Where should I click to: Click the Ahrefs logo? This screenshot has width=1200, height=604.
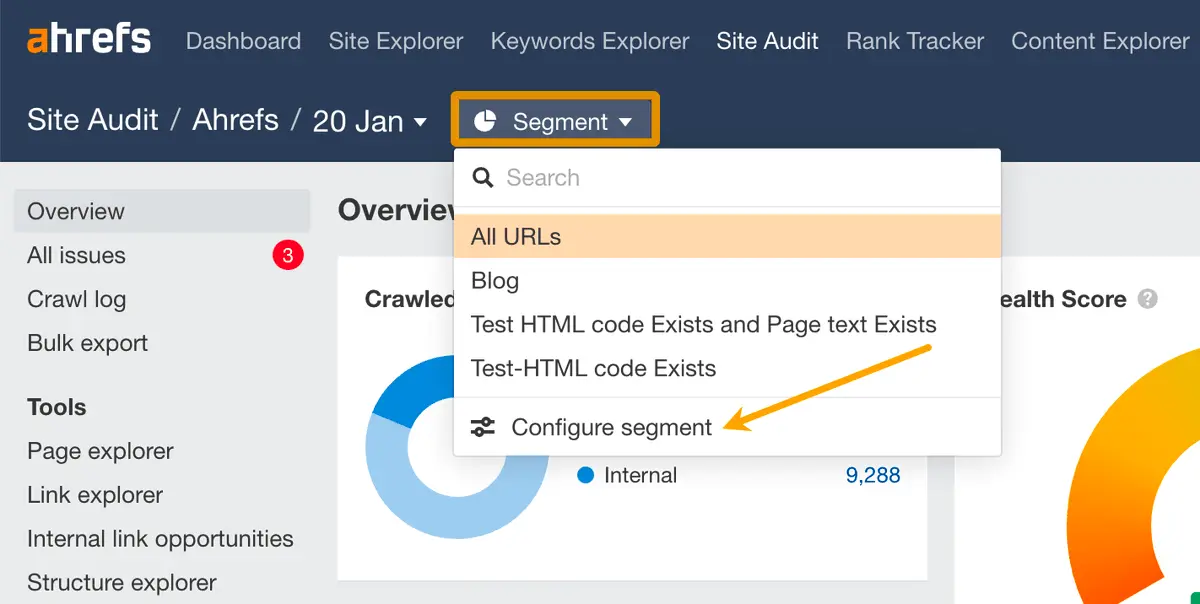[x=89, y=41]
